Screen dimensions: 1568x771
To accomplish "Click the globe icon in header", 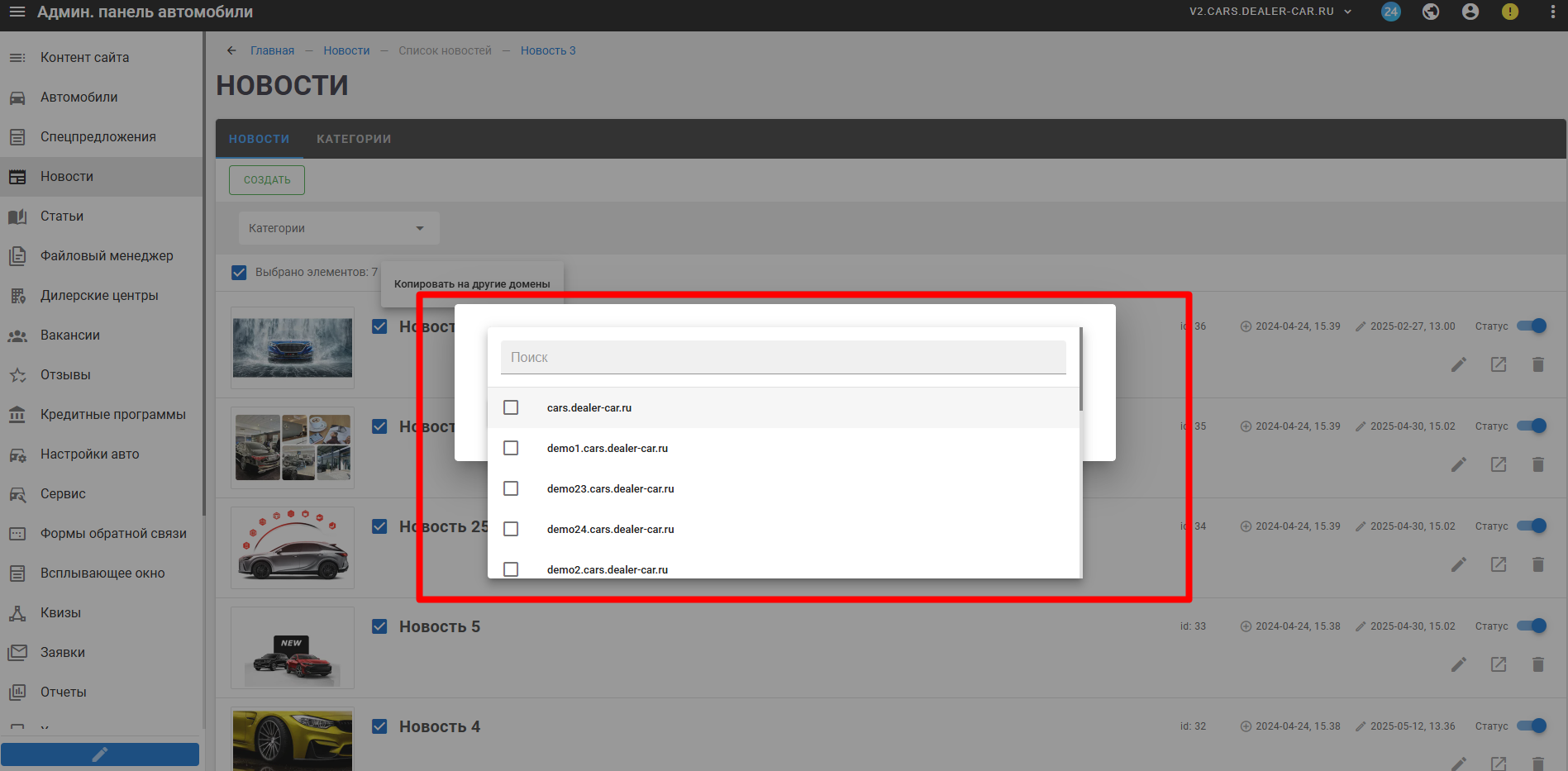I will point(1431,12).
